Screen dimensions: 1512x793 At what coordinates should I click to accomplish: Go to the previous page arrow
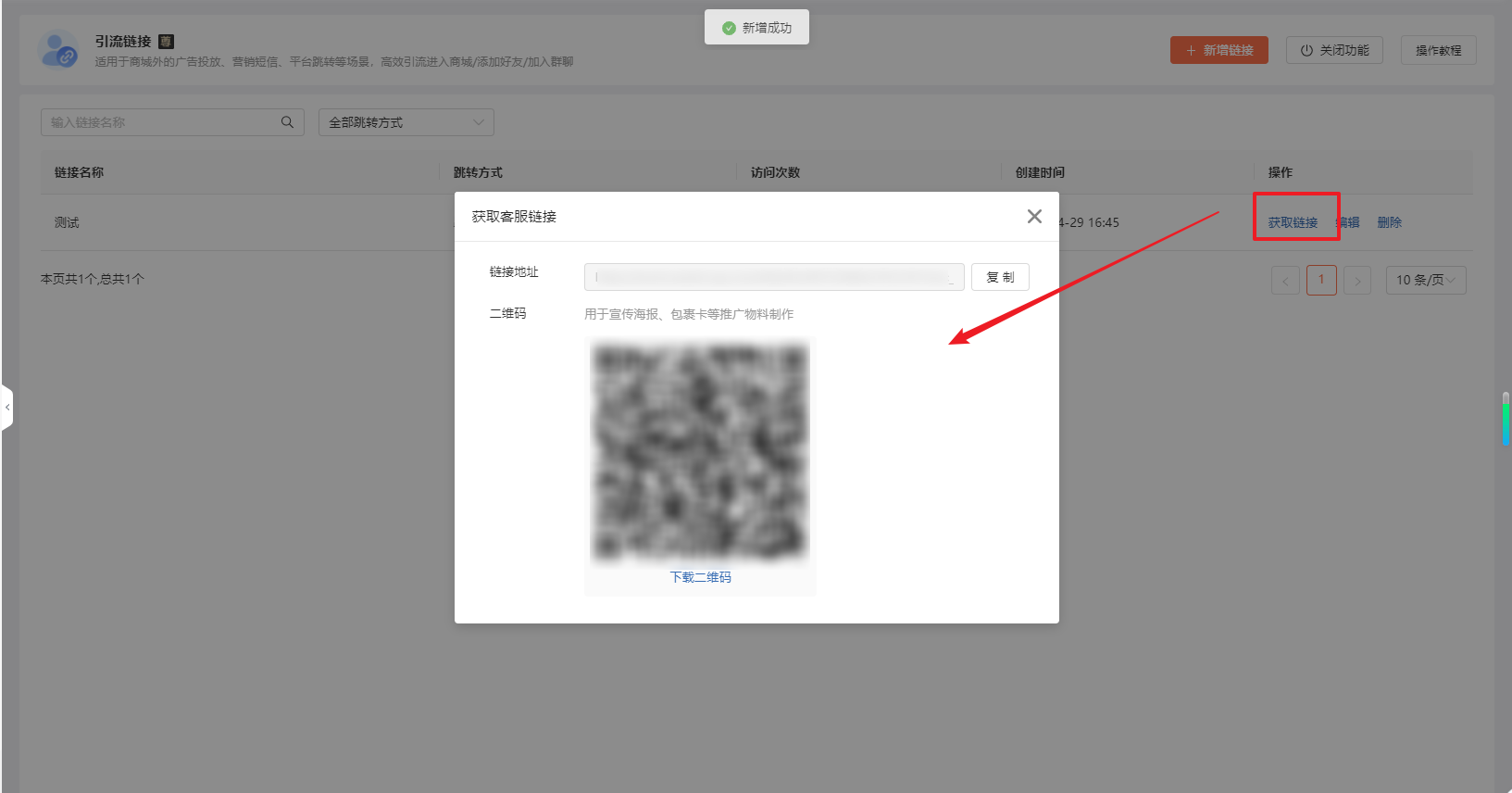click(1285, 281)
